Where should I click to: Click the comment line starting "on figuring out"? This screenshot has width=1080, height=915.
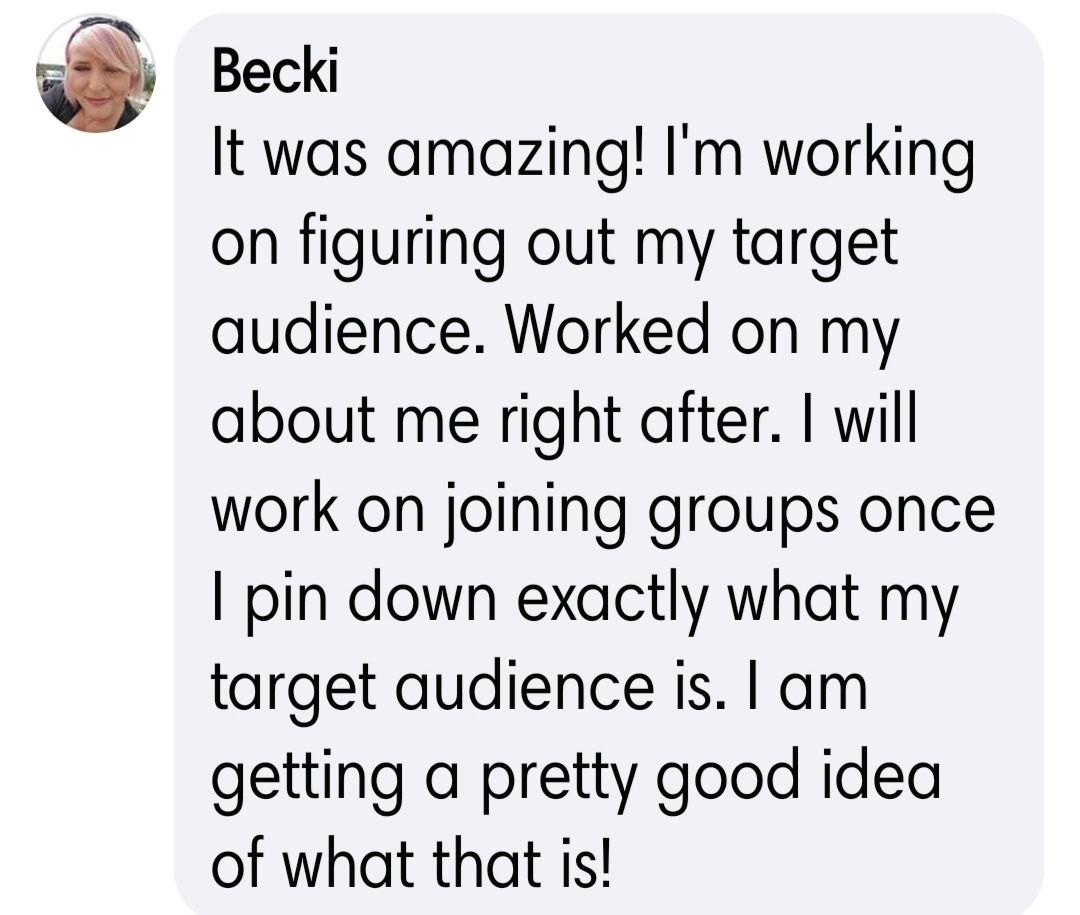[x=555, y=246]
